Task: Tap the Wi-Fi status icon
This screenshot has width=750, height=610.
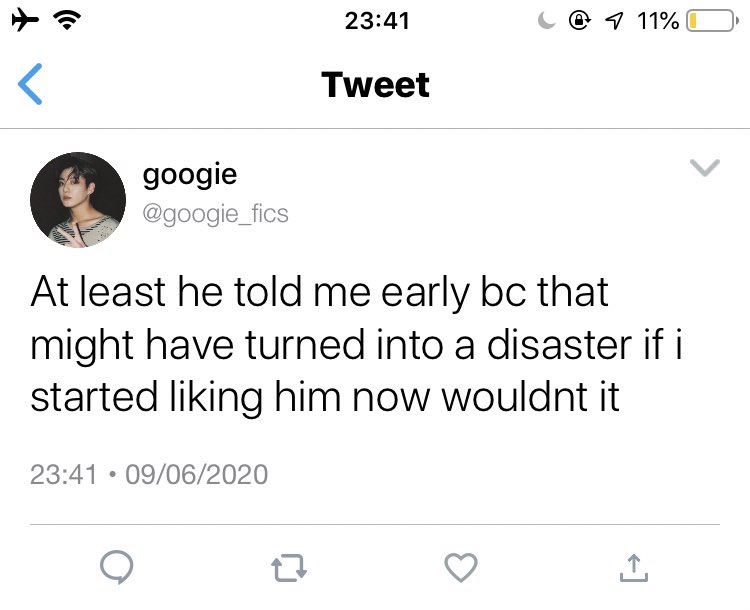Action: click(67, 20)
